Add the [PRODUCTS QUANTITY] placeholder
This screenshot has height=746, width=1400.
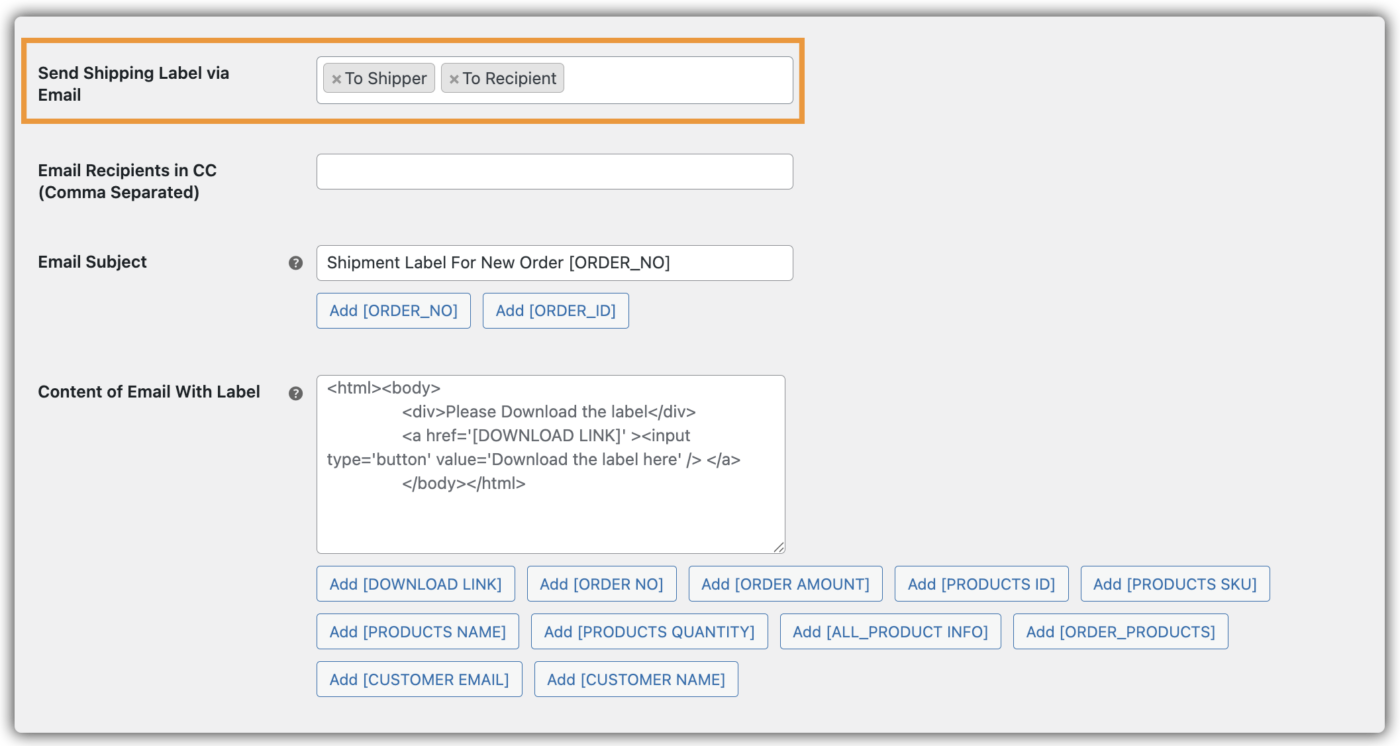coord(650,632)
